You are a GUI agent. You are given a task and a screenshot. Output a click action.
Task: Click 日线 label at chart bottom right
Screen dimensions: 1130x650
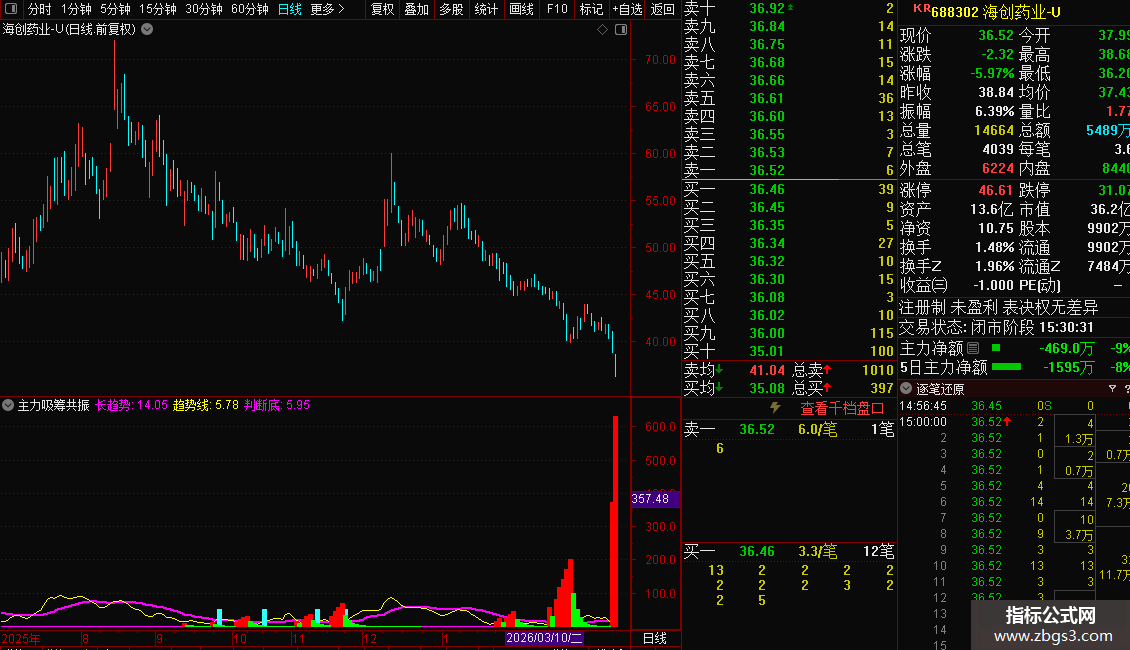[x=654, y=638]
